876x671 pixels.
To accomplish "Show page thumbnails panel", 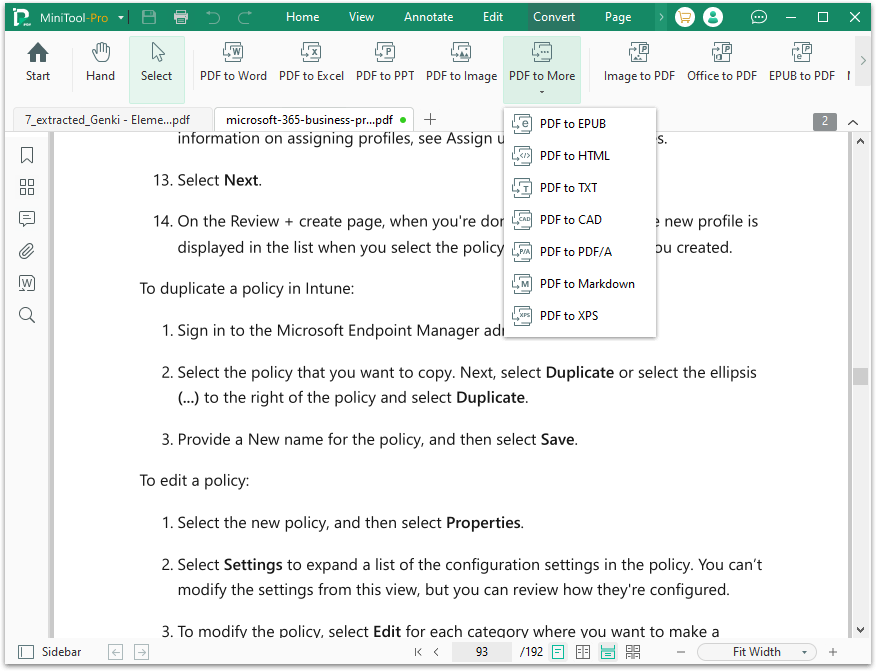I will (x=27, y=187).
